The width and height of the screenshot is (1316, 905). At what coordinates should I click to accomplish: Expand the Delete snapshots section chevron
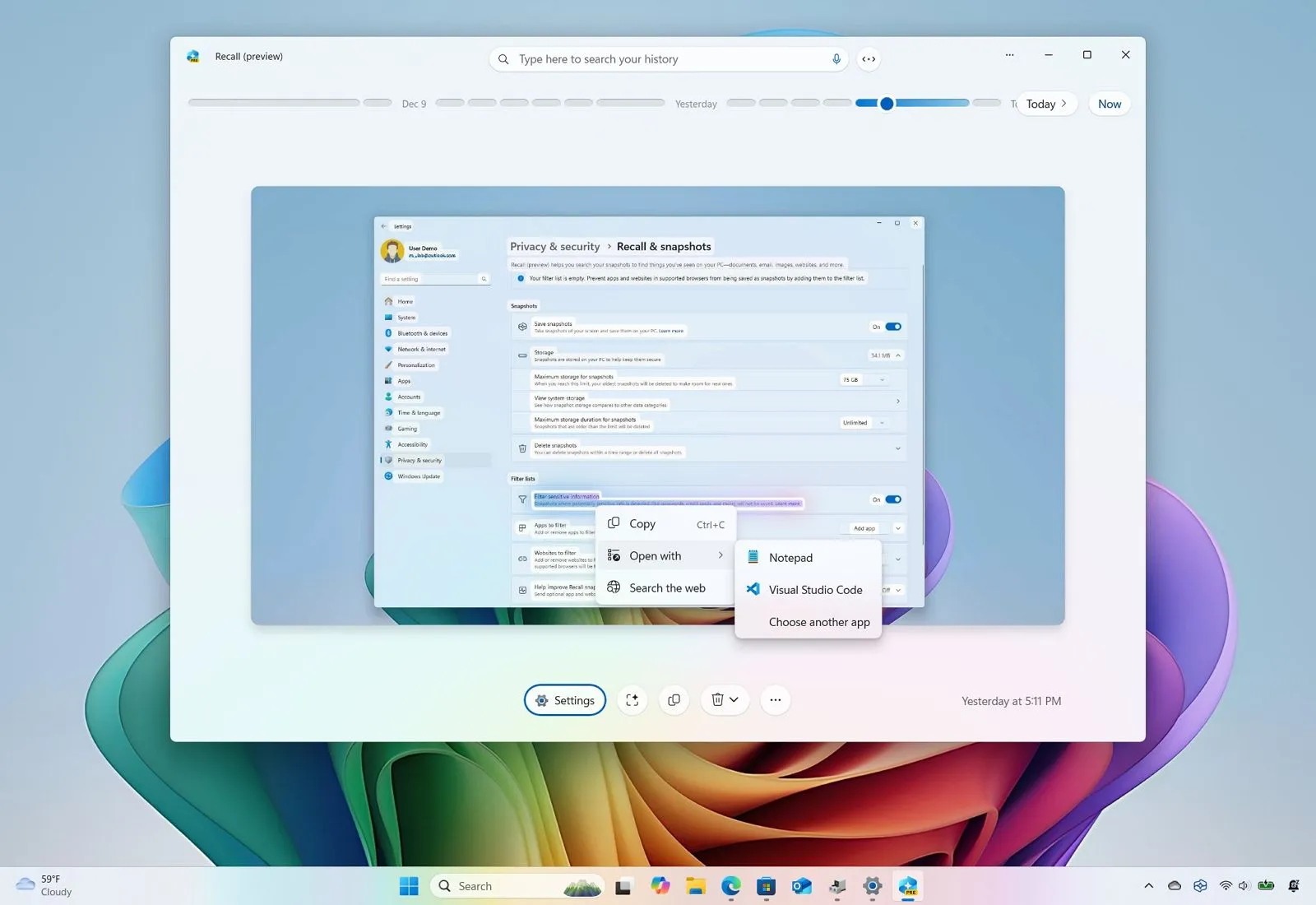(x=897, y=448)
